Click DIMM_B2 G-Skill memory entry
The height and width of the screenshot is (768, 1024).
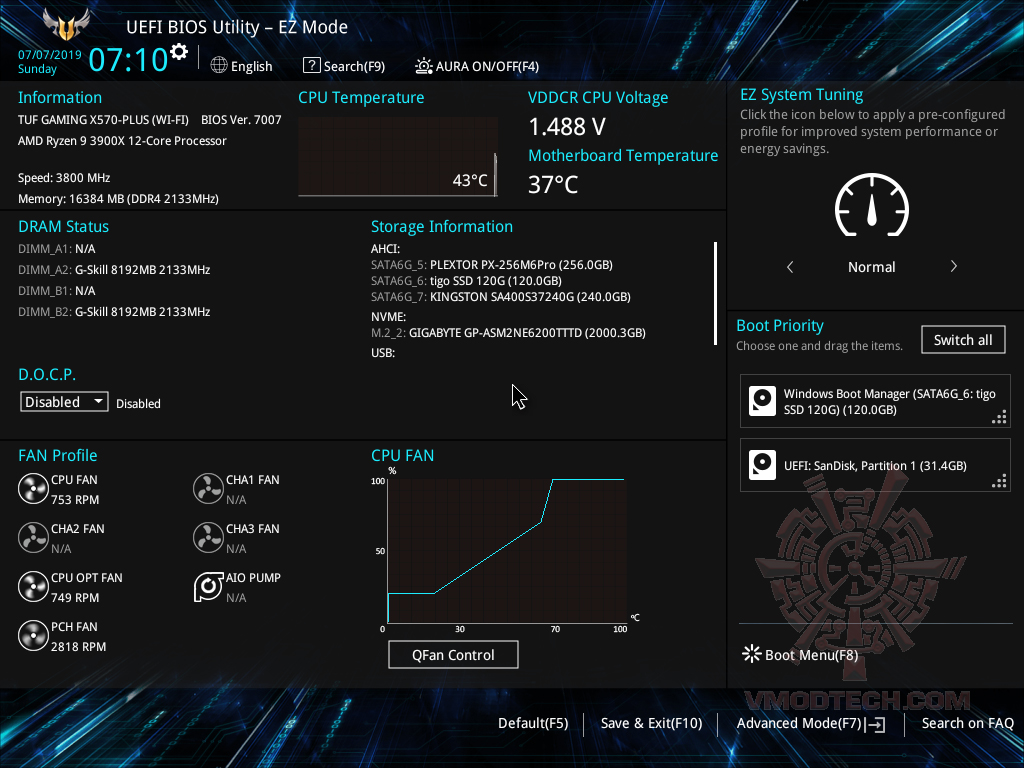point(114,312)
